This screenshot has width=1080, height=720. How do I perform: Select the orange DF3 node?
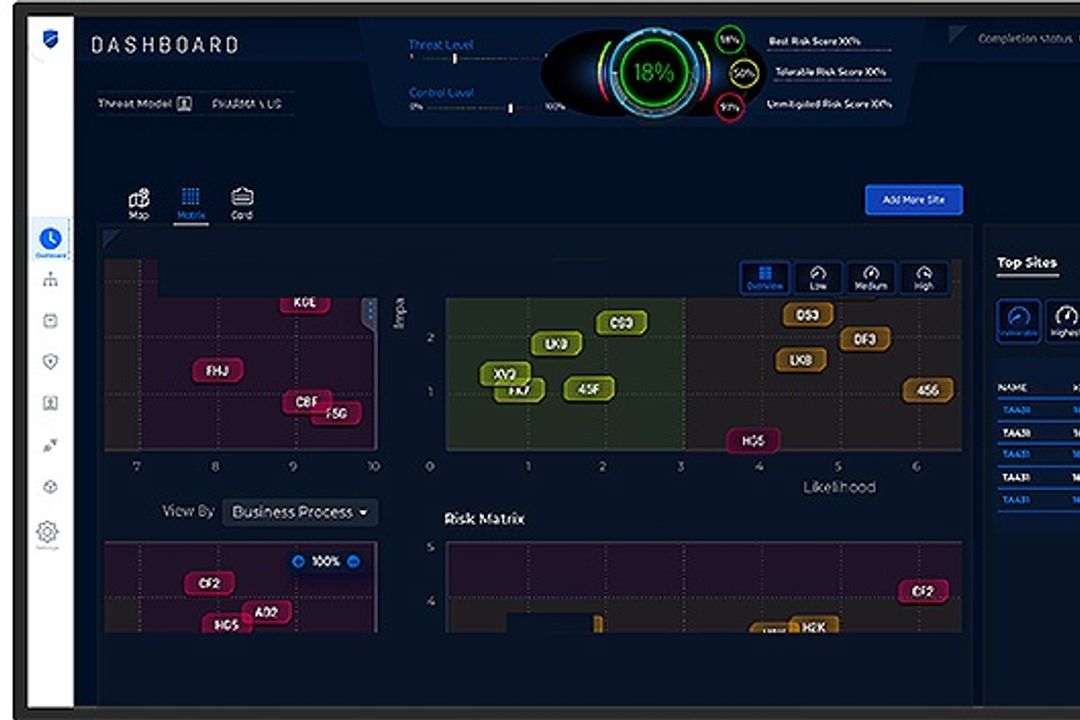click(864, 339)
